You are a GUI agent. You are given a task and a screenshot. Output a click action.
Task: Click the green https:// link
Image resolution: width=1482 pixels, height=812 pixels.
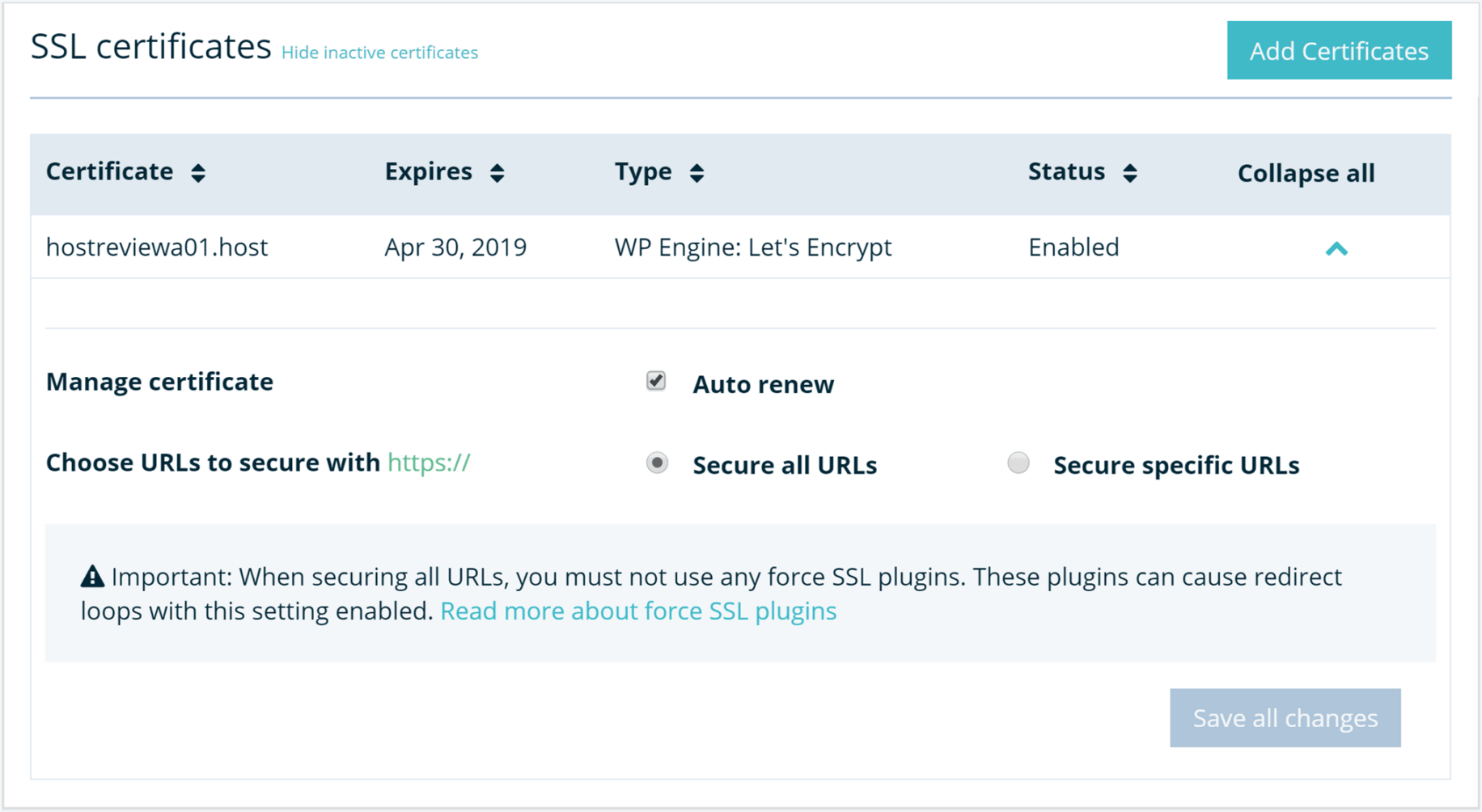tap(428, 462)
